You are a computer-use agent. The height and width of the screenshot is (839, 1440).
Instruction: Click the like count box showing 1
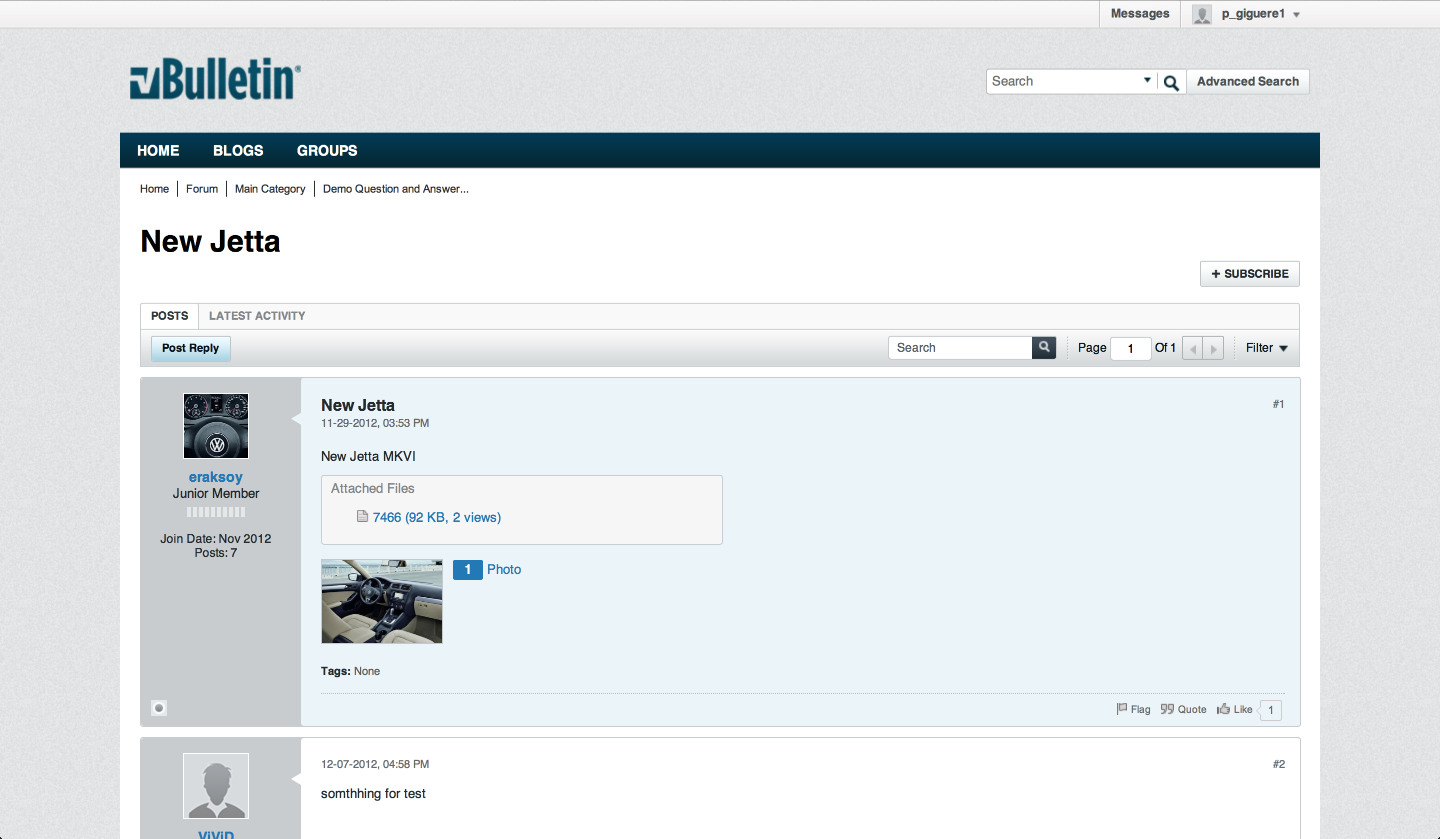coord(1270,710)
